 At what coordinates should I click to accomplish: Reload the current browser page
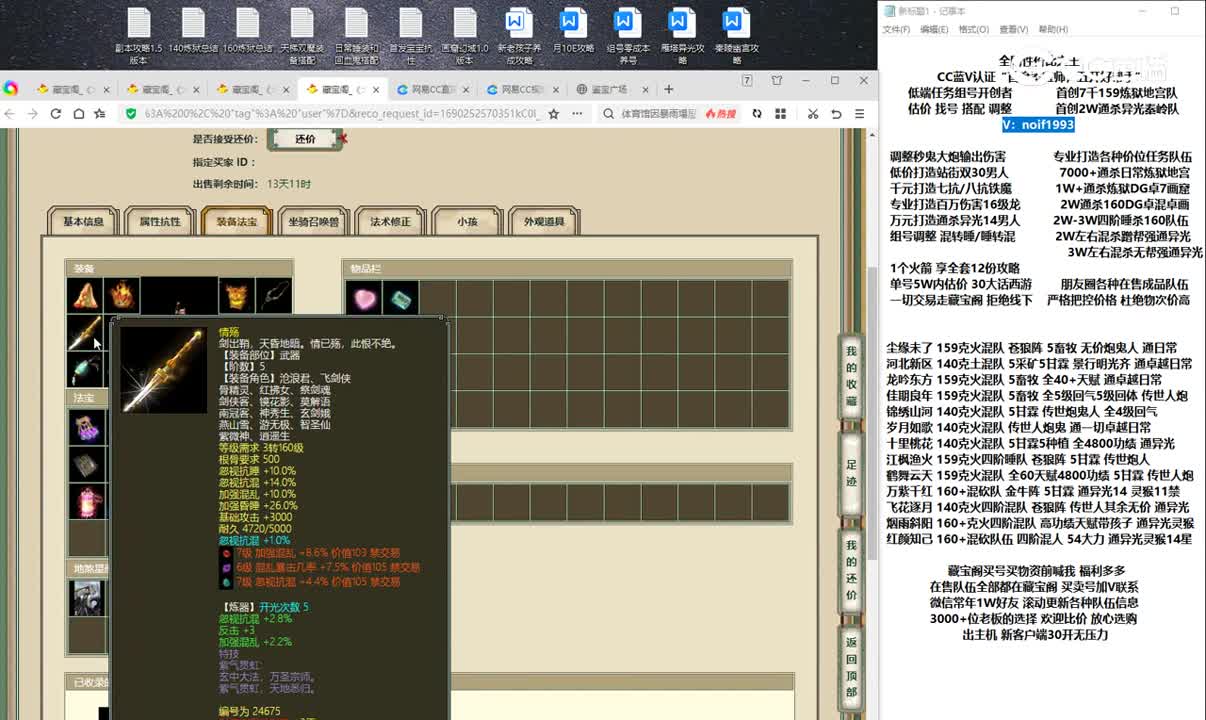56,114
